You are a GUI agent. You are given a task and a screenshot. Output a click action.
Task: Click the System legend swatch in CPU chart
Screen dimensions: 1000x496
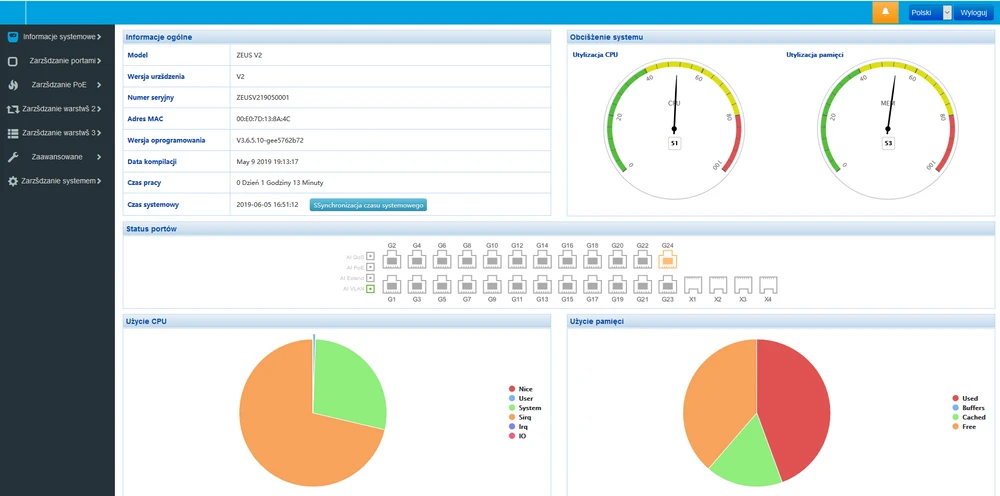coord(512,408)
